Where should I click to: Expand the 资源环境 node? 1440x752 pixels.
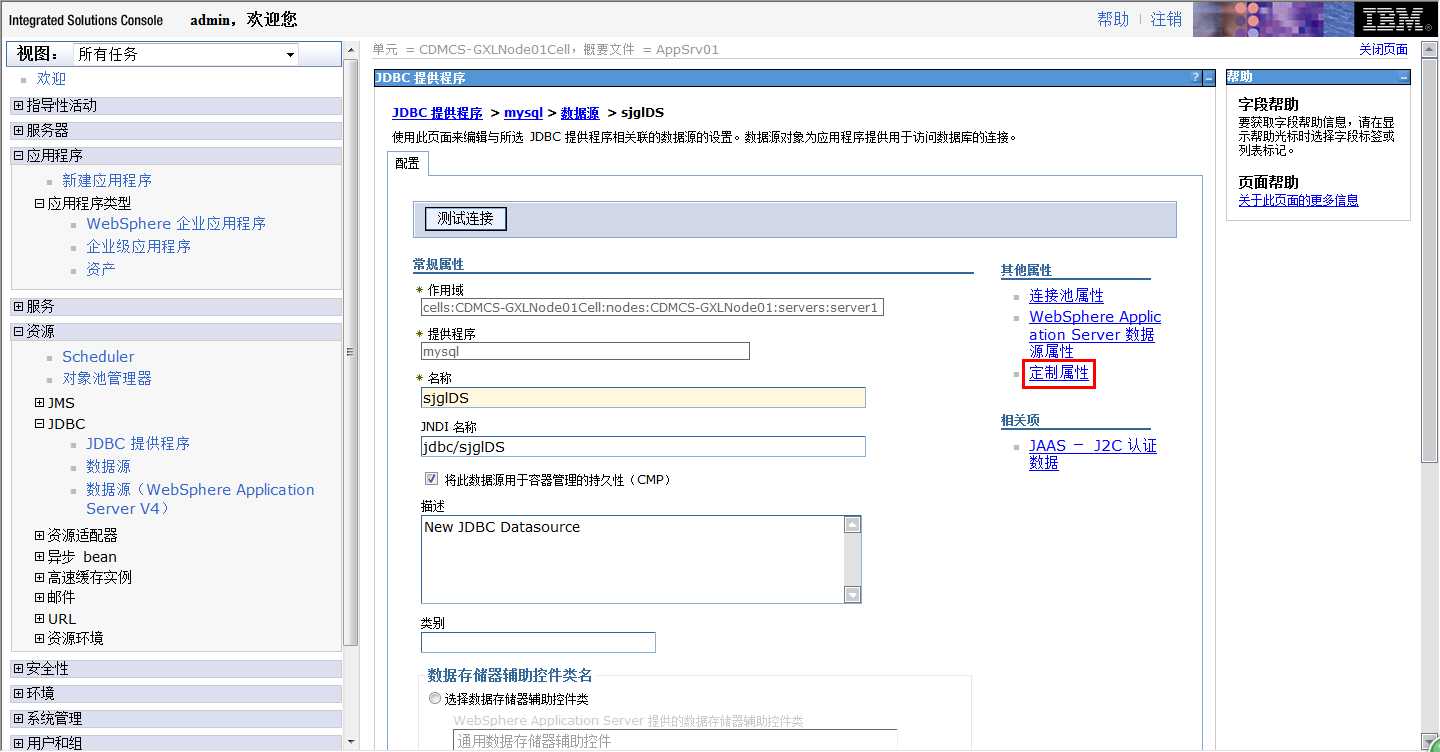(x=40, y=638)
